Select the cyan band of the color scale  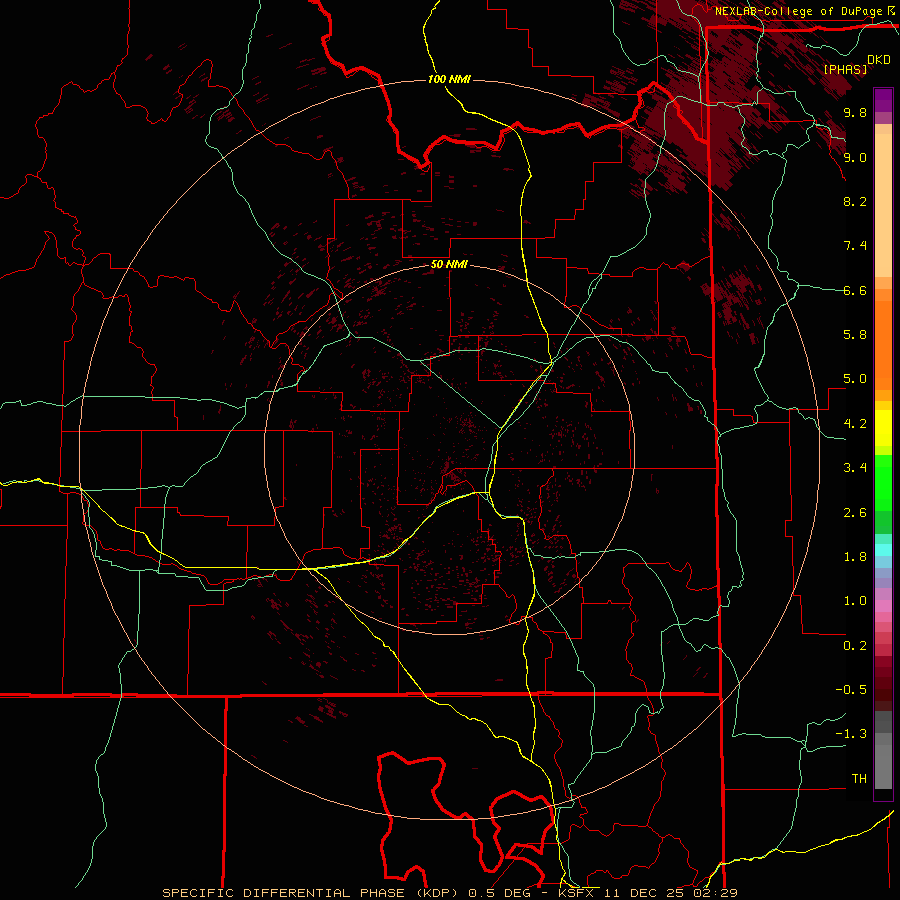click(x=883, y=550)
